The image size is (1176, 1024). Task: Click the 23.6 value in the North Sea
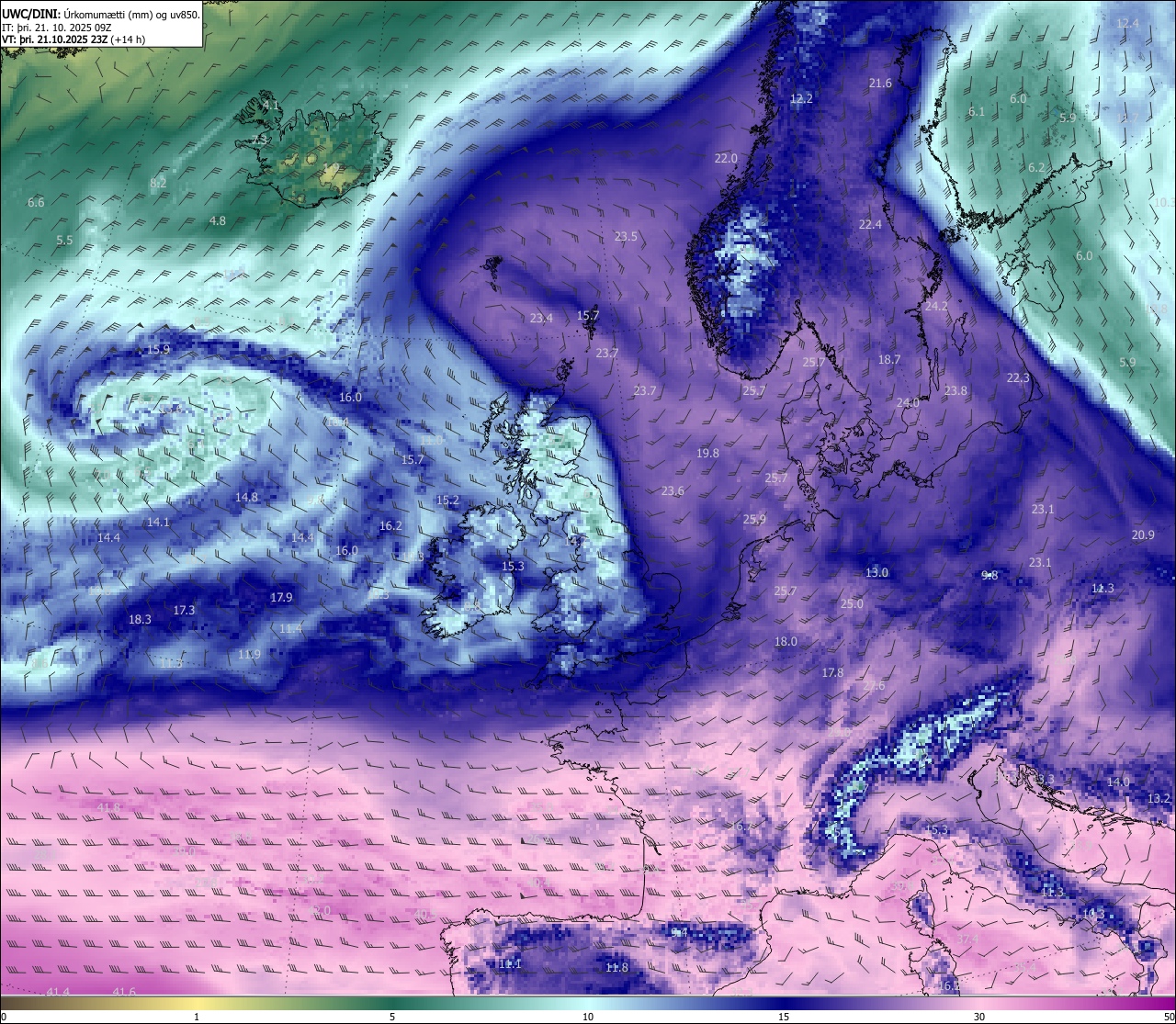(673, 491)
